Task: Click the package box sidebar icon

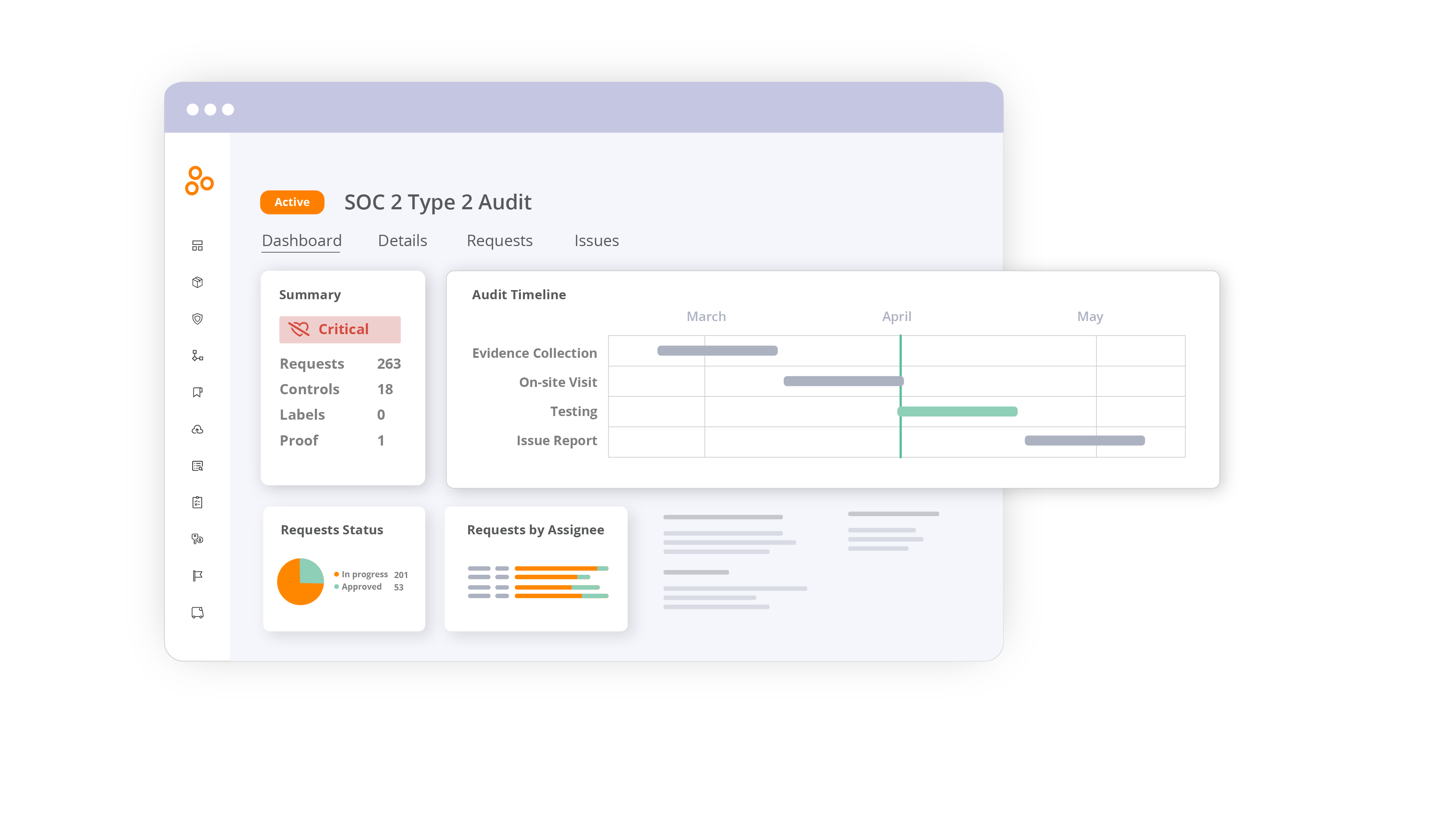Action: (197, 282)
